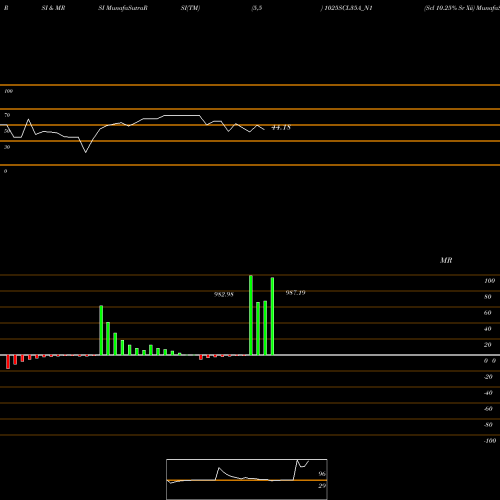
Task: Click the header text SI MunafaSutraR
Action: click(x=123, y=8)
